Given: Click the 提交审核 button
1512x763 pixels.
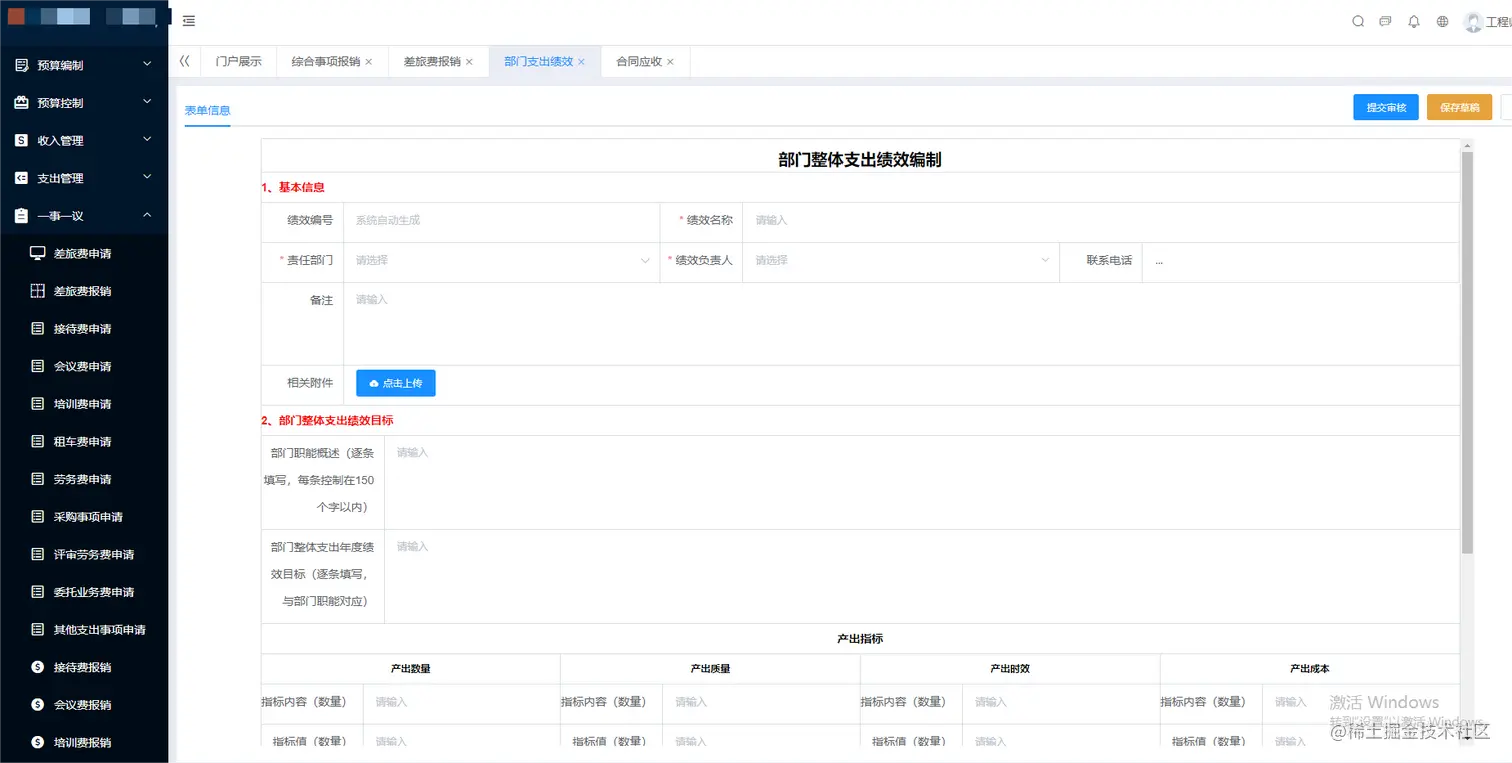Looking at the screenshot, I should click(1385, 107).
